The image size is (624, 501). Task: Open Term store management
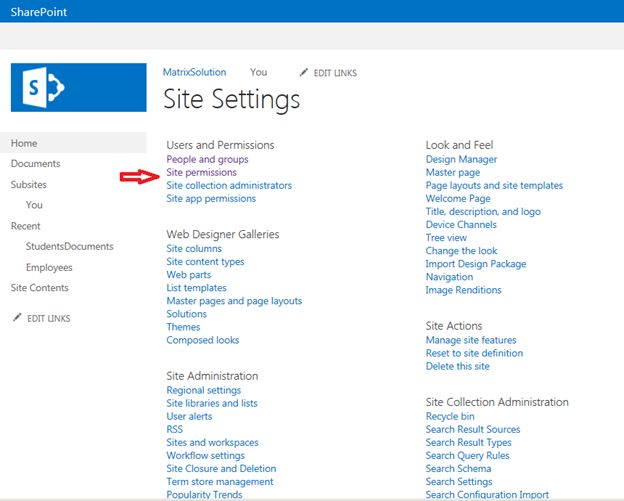point(220,482)
